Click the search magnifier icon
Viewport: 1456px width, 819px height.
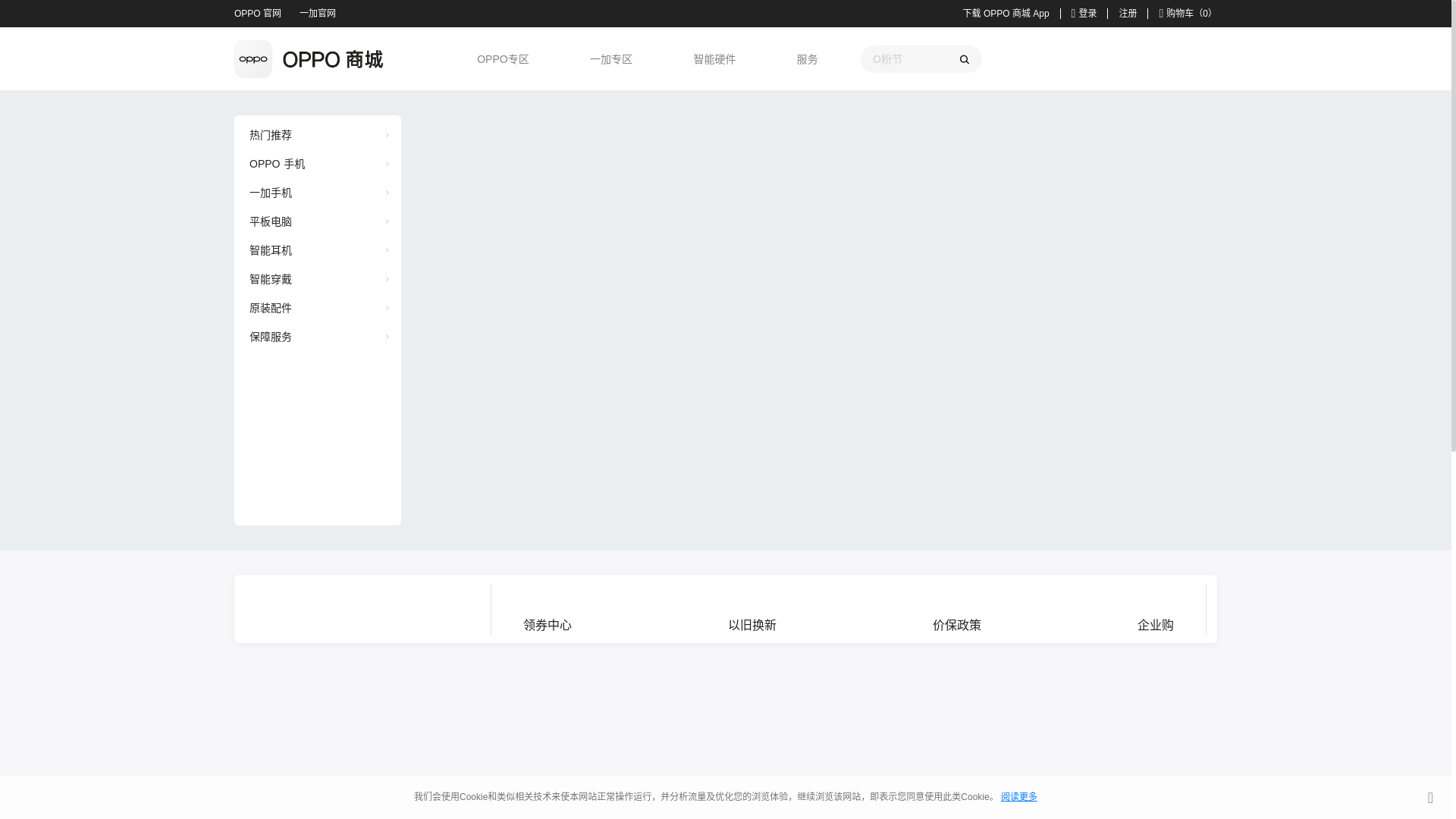(x=964, y=59)
